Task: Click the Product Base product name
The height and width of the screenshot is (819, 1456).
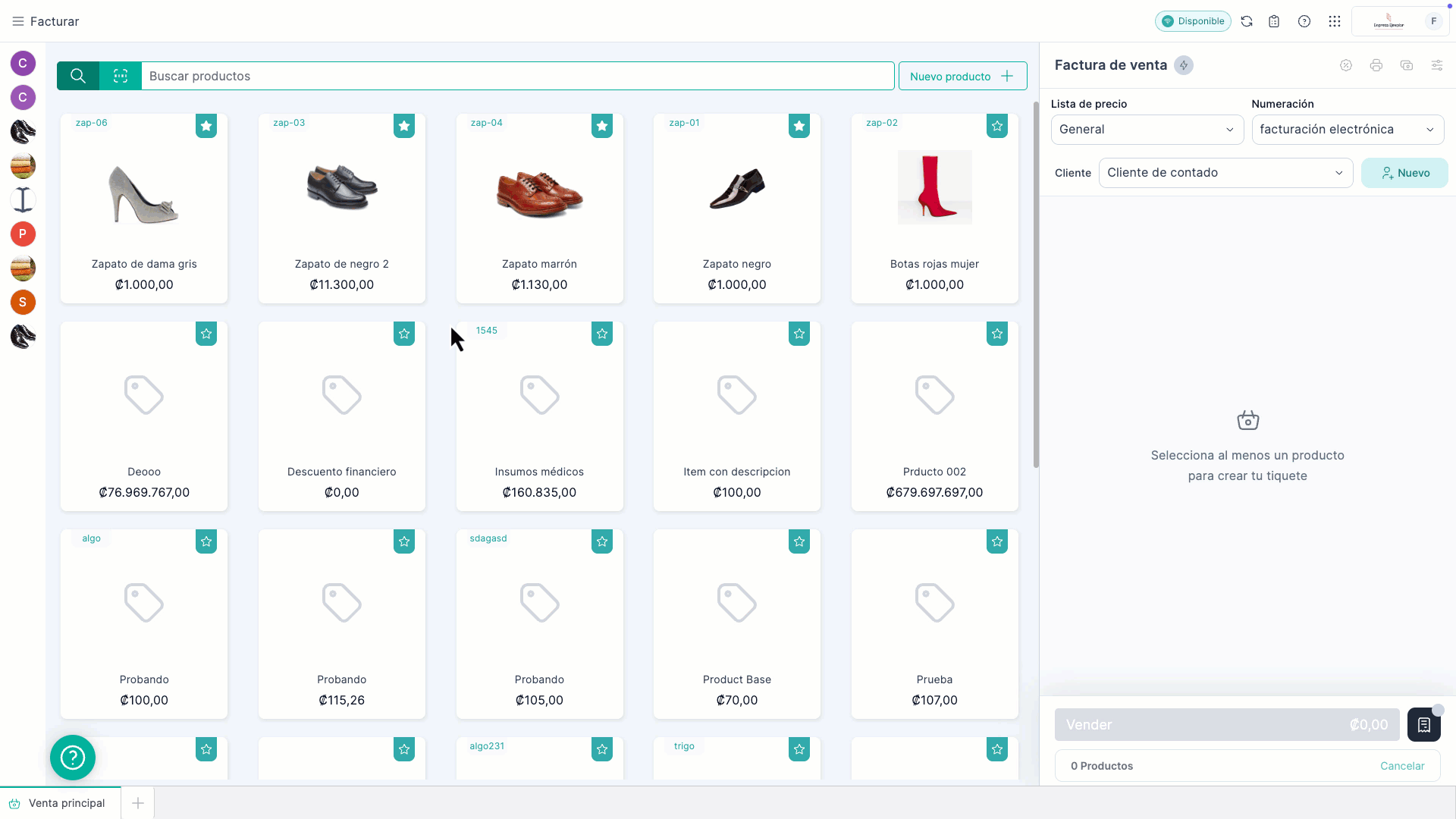Action: 737,679
